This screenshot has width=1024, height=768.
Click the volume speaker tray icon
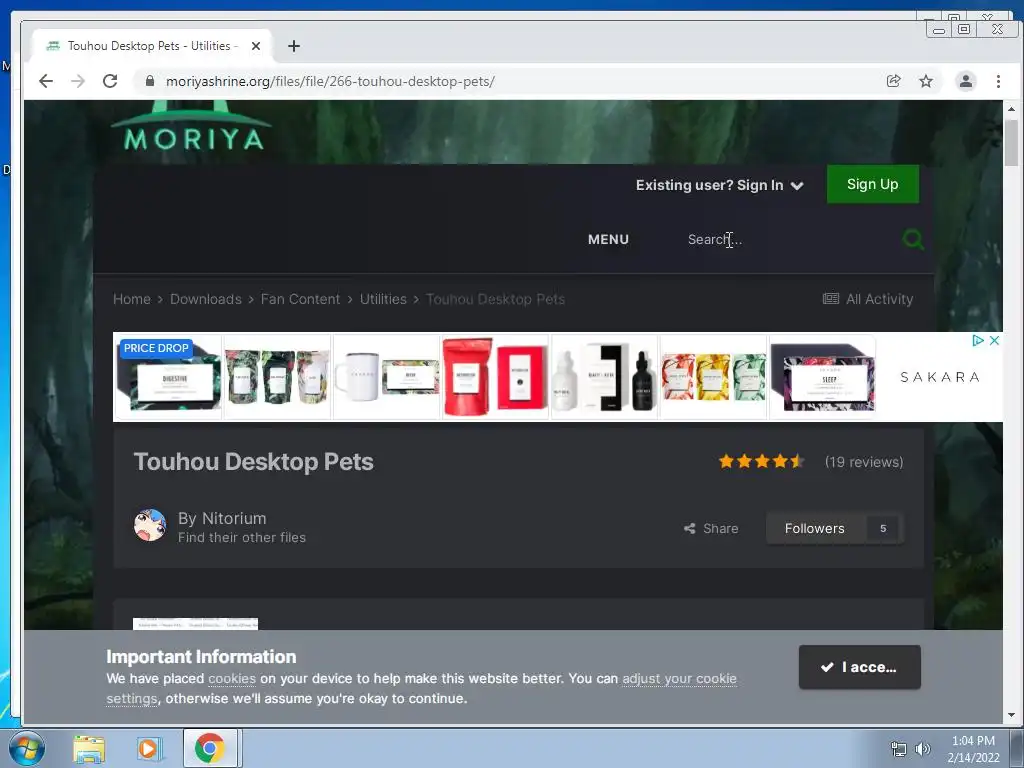click(923, 749)
